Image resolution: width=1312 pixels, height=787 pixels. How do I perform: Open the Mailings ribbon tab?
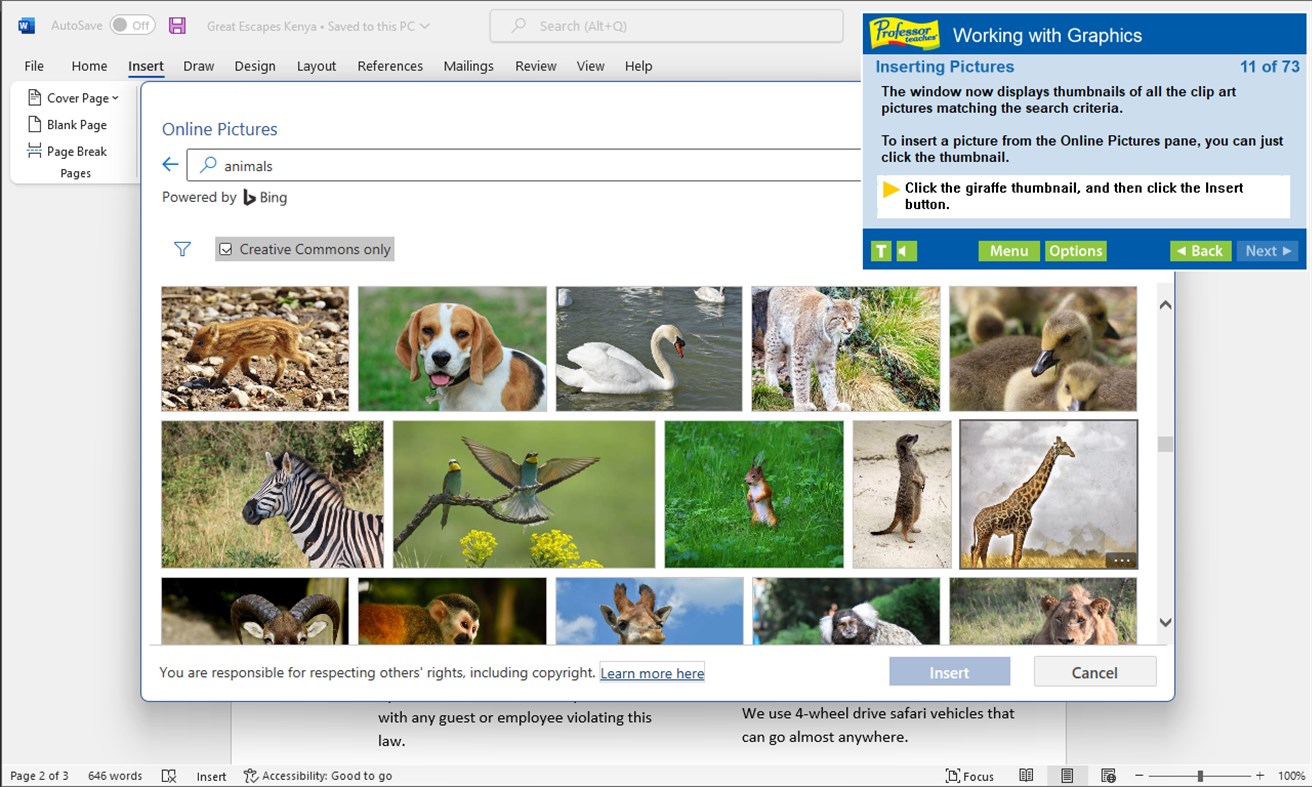[x=468, y=66]
